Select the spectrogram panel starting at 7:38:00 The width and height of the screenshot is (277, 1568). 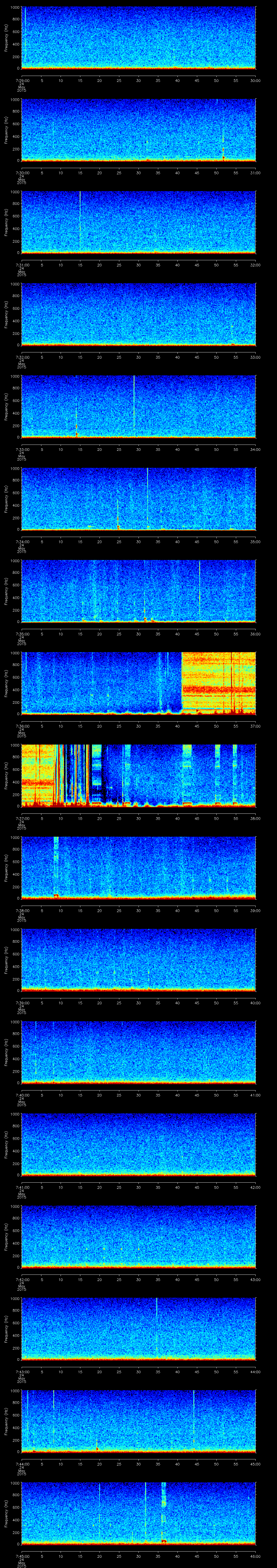coord(138,868)
